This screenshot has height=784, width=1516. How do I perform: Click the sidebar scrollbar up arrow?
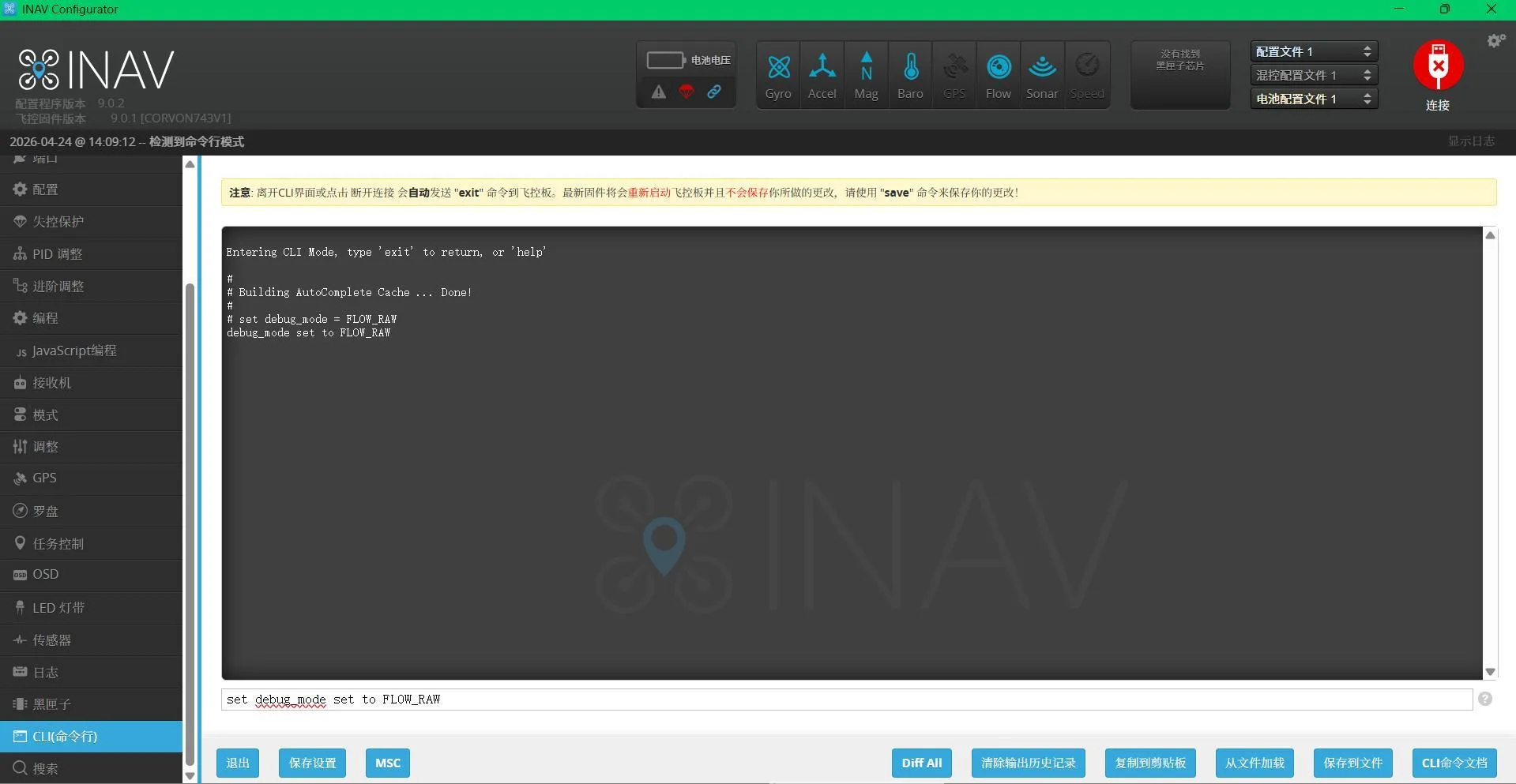coord(190,164)
